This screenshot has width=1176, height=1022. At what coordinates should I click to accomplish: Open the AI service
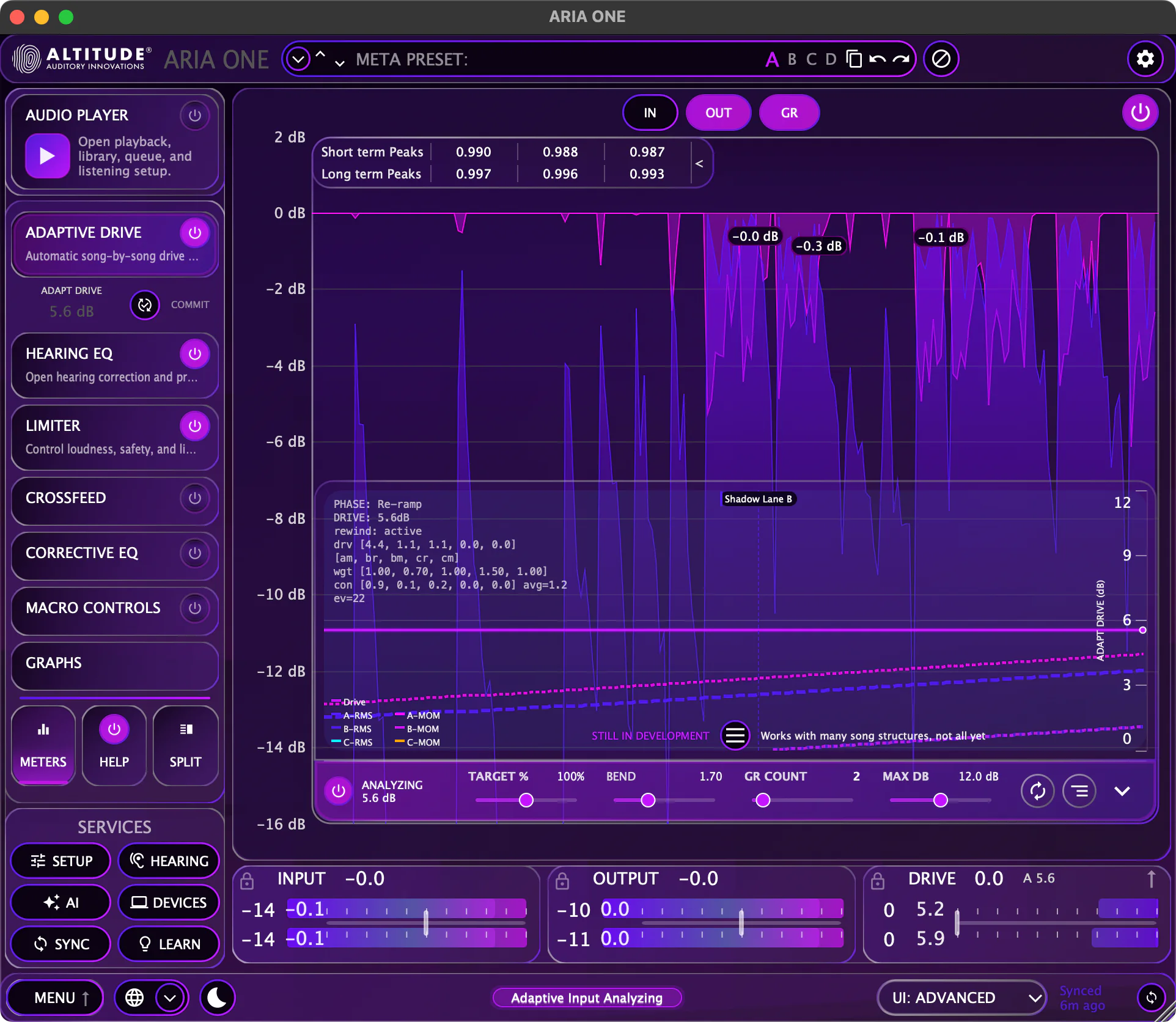pyautogui.click(x=61, y=902)
